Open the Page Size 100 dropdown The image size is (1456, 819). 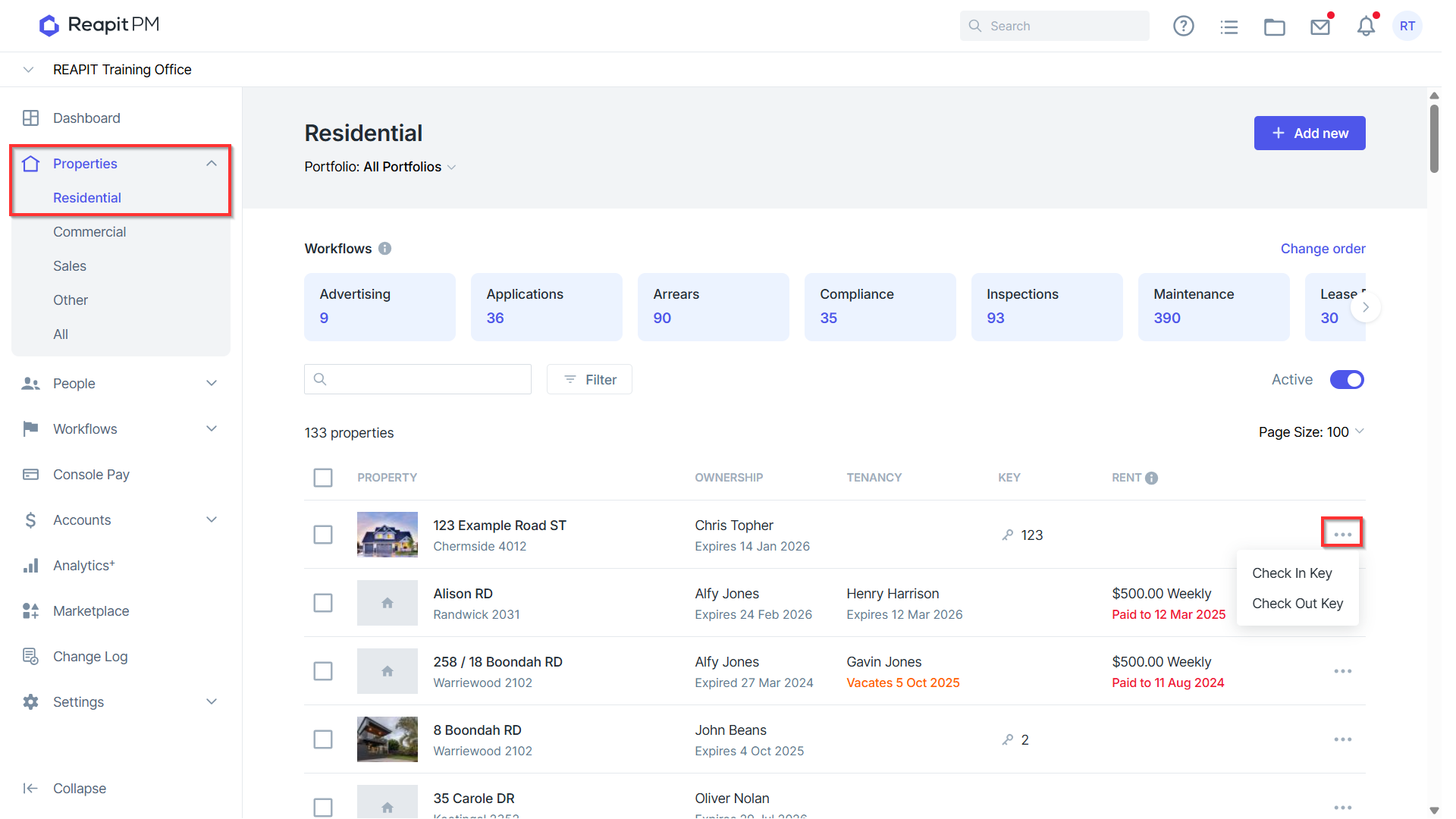(1311, 432)
